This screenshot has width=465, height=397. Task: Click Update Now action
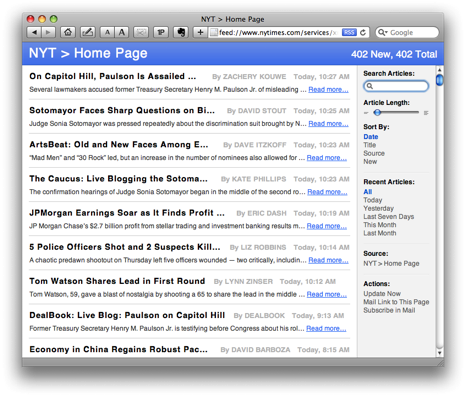point(382,294)
